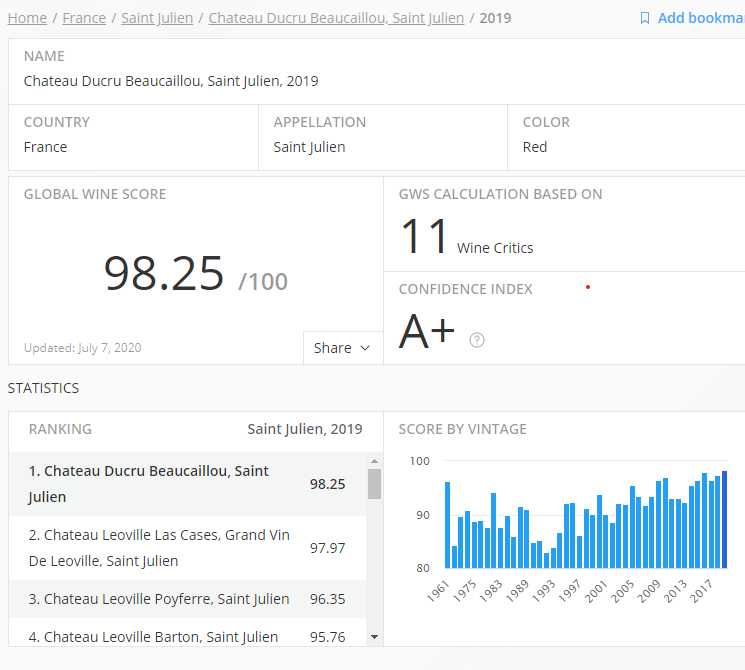Select ranking row 2 Chateau Leoville Las Cases

point(187,548)
